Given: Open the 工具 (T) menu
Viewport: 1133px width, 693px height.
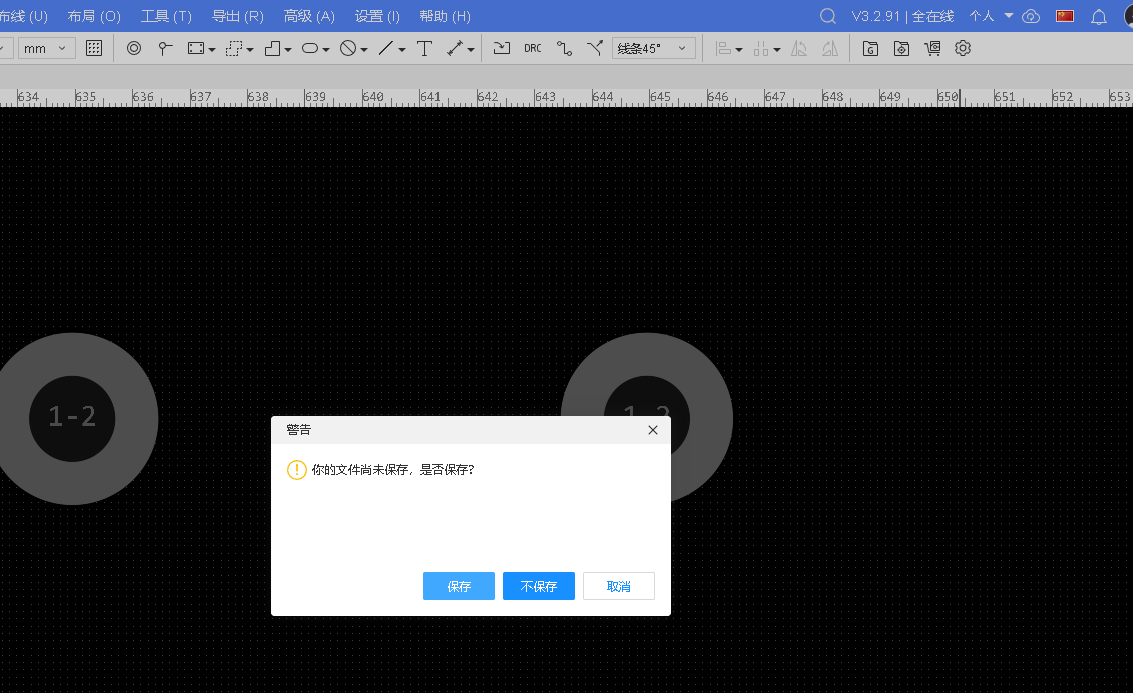Looking at the screenshot, I should [166, 16].
